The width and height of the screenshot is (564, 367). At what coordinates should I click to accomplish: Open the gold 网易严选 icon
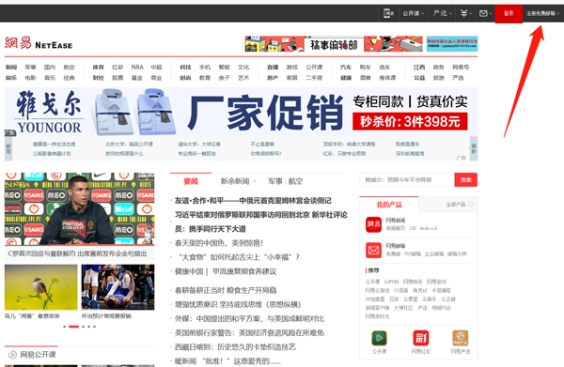point(460,338)
